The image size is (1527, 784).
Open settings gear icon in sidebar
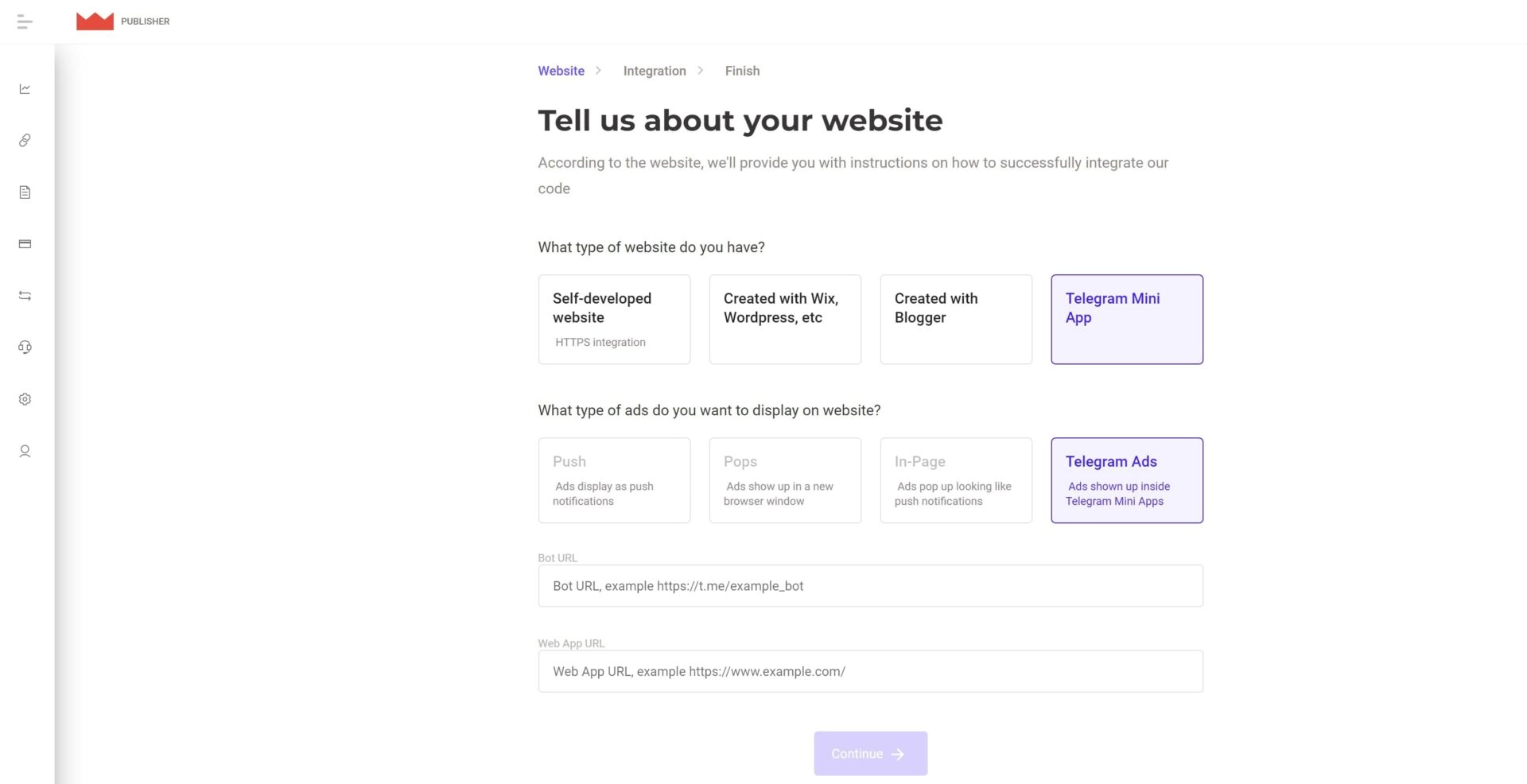[x=25, y=399]
